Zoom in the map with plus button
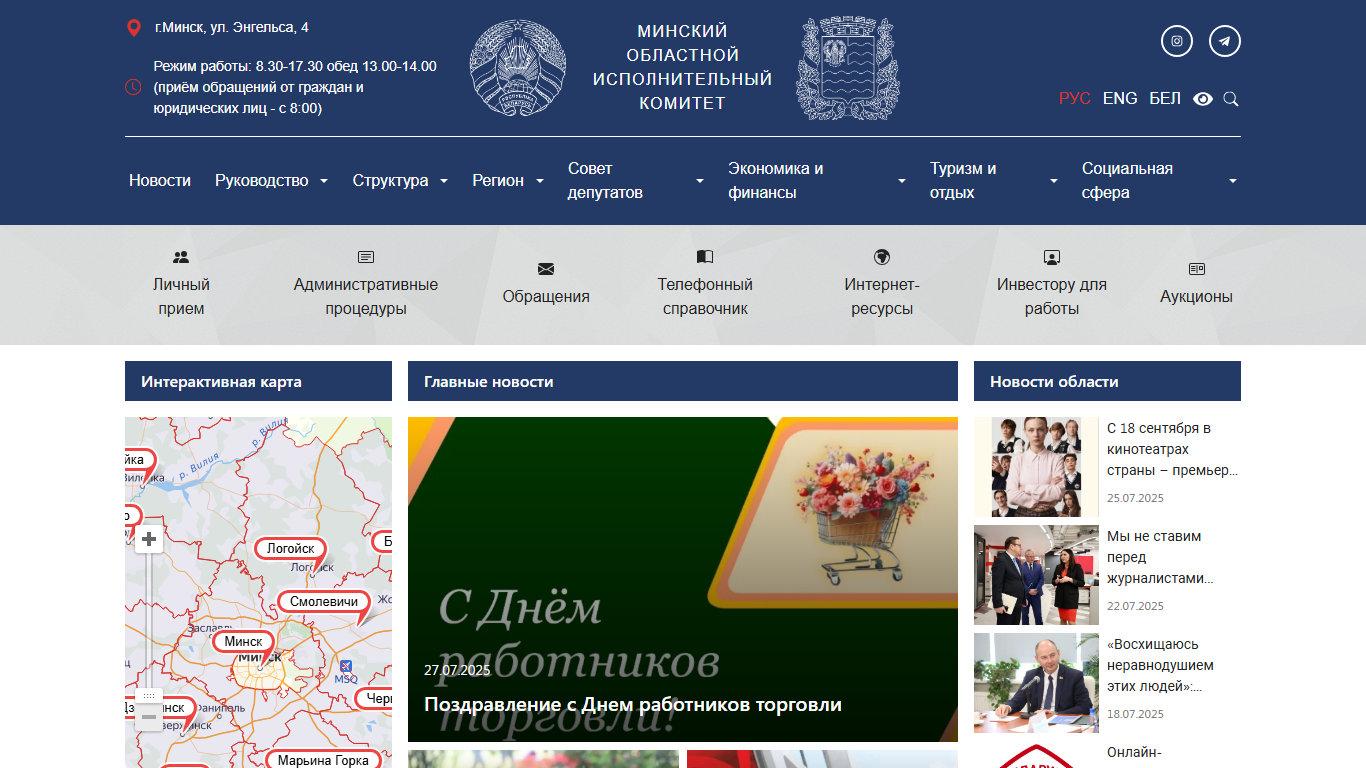 149,540
